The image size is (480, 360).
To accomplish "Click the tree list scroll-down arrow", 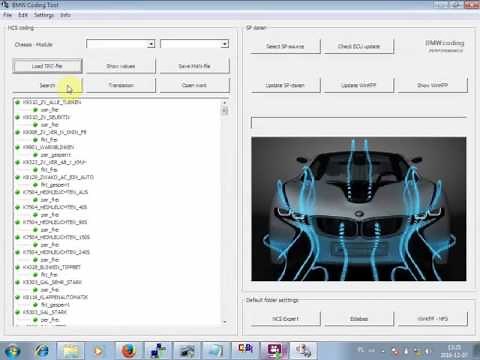I will 225,322.
